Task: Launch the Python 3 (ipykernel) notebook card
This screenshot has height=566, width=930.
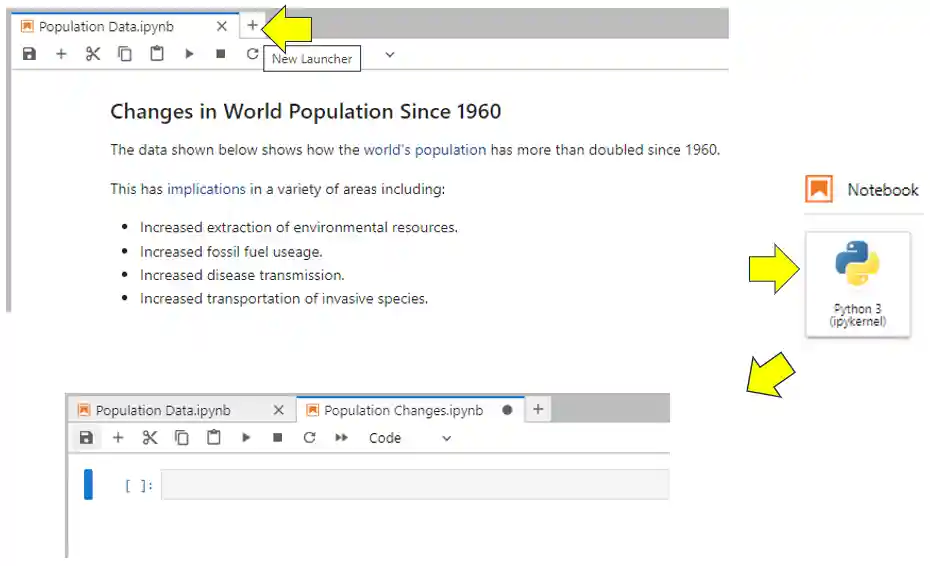Action: tap(858, 284)
